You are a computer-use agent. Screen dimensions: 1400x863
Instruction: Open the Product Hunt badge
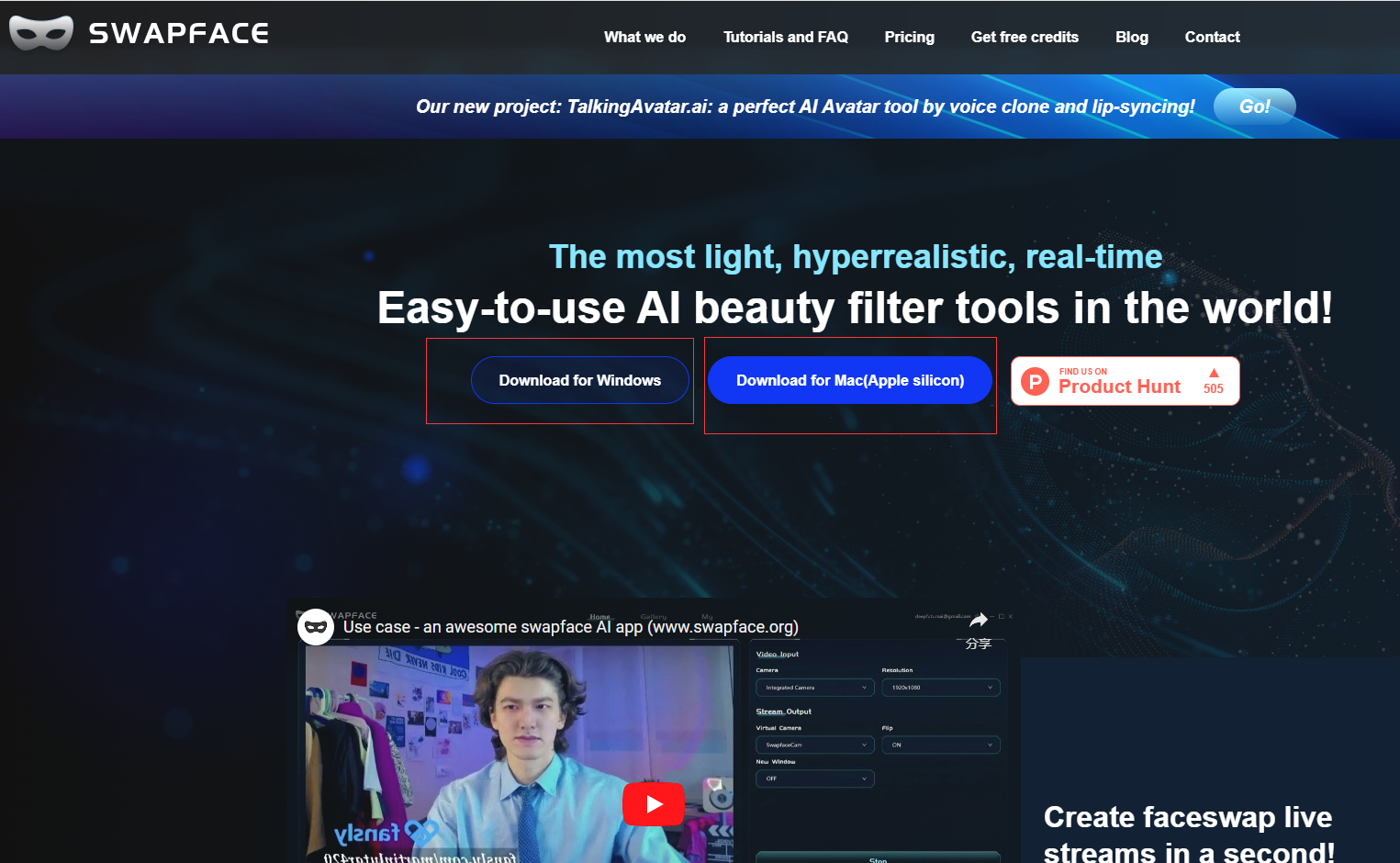coord(1126,381)
